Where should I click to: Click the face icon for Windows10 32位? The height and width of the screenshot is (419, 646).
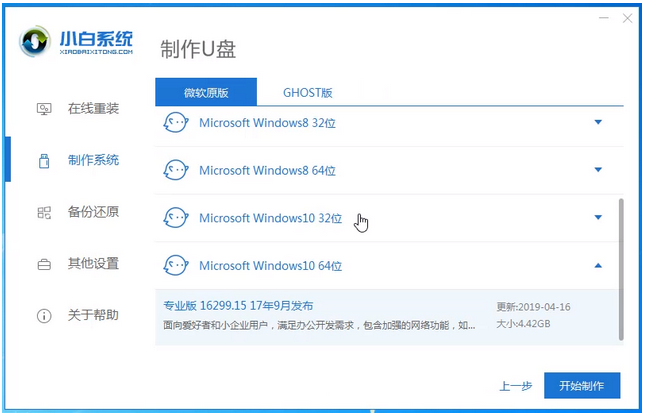[175, 218]
